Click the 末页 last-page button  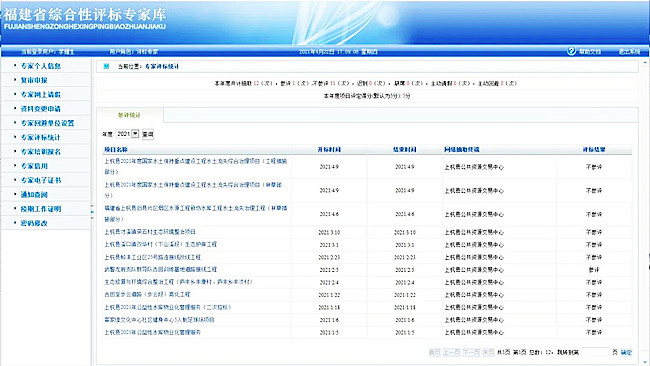pyautogui.click(x=488, y=352)
